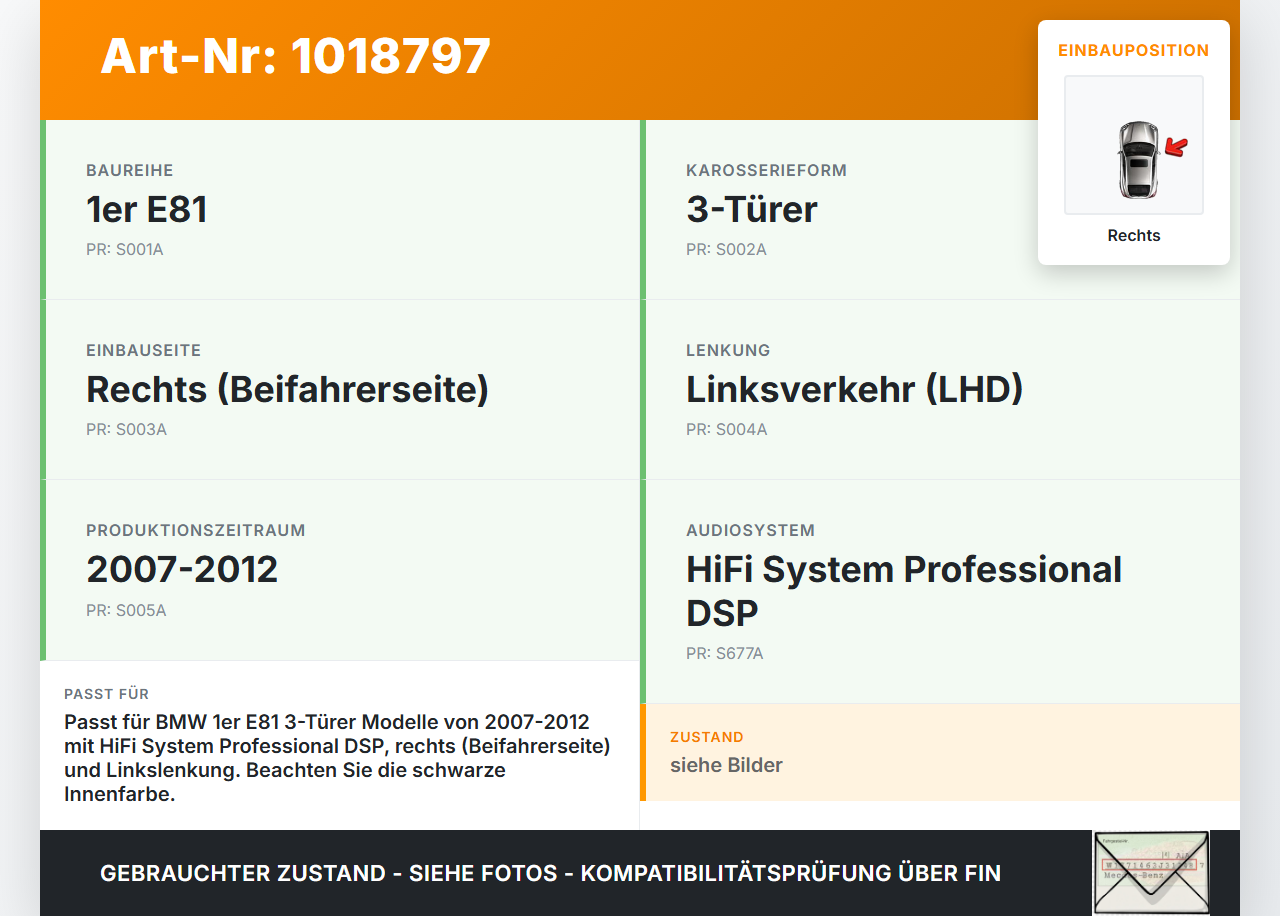Click the PR: S001A code
The height and width of the screenshot is (916, 1280).
[x=125, y=250]
